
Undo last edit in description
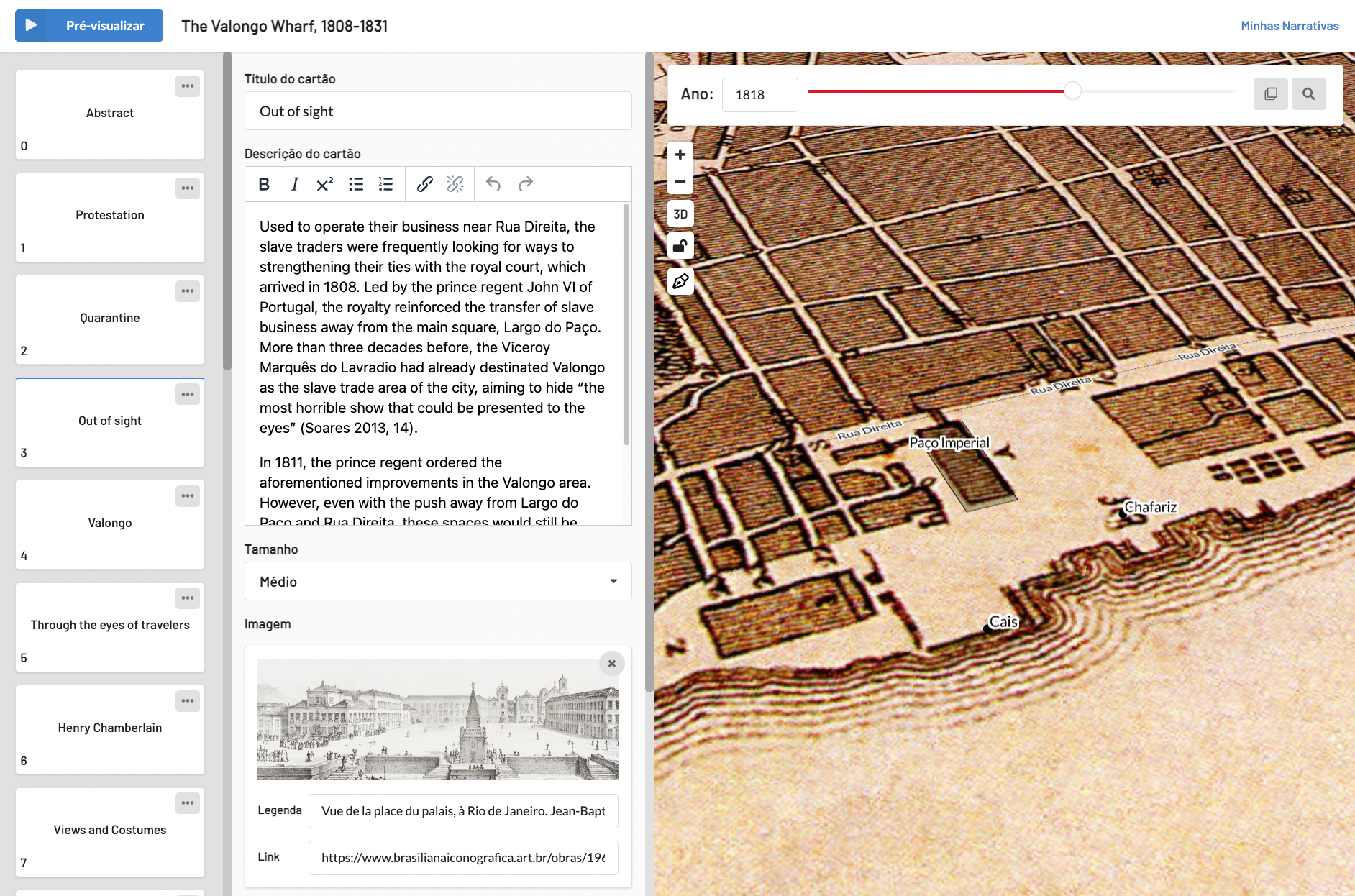[x=493, y=184]
